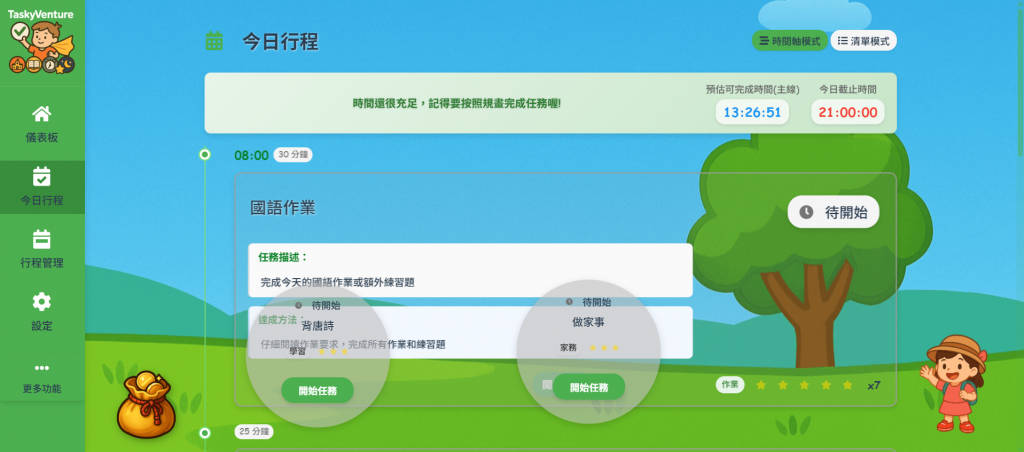The width and height of the screenshot is (1024, 452).
Task: Open 更多功能 menu in sidebar
Action: pyautogui.click(x=42, y=378)
